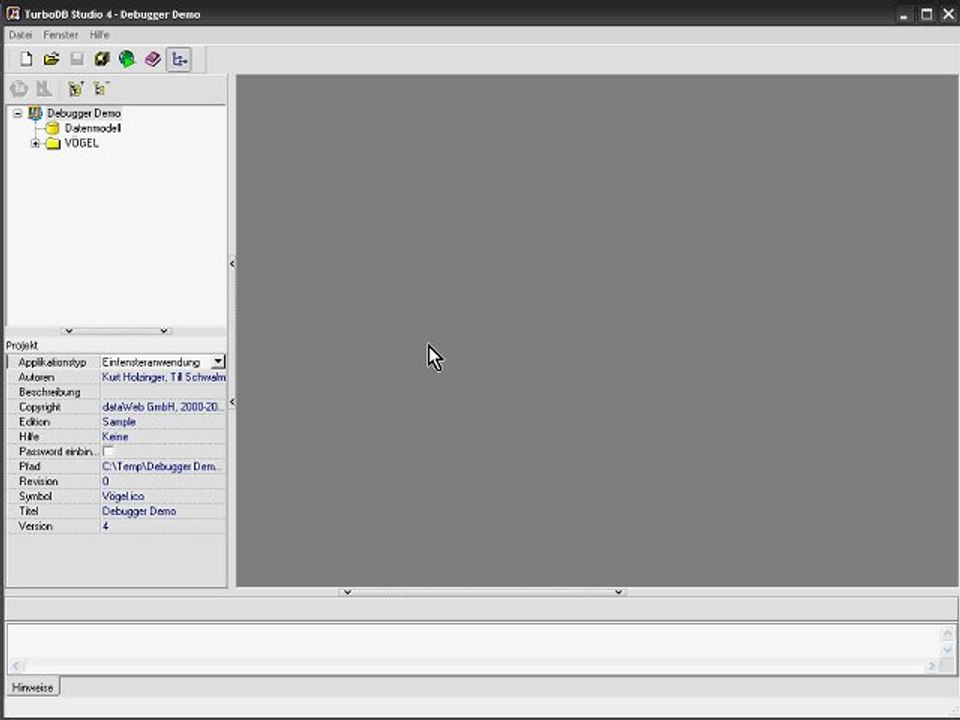960x720 pixels.
Task: Click messages pane scroll-down arrow
Action: tap(948, 650)
